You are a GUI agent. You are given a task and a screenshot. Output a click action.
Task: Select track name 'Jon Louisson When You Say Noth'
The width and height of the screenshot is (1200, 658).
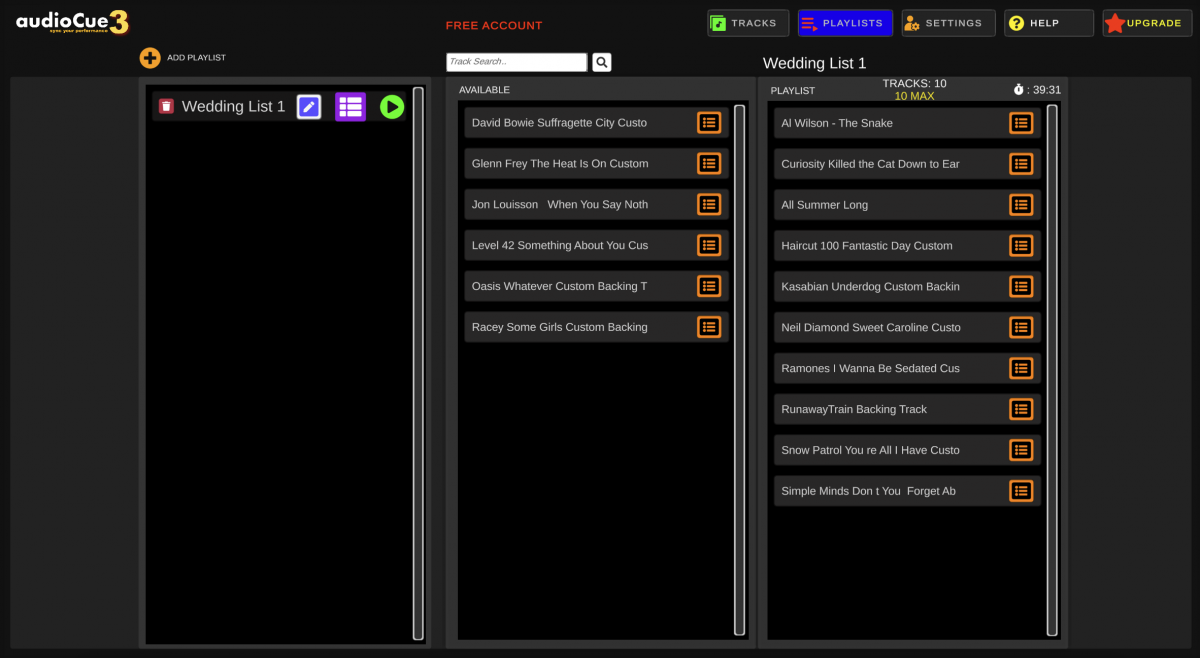560,205
